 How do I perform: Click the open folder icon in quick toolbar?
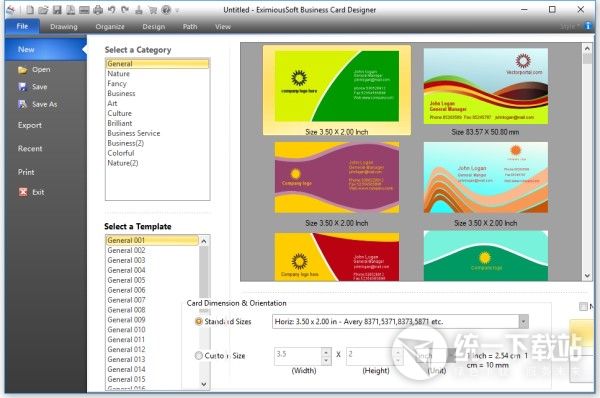tap(43, 10)
